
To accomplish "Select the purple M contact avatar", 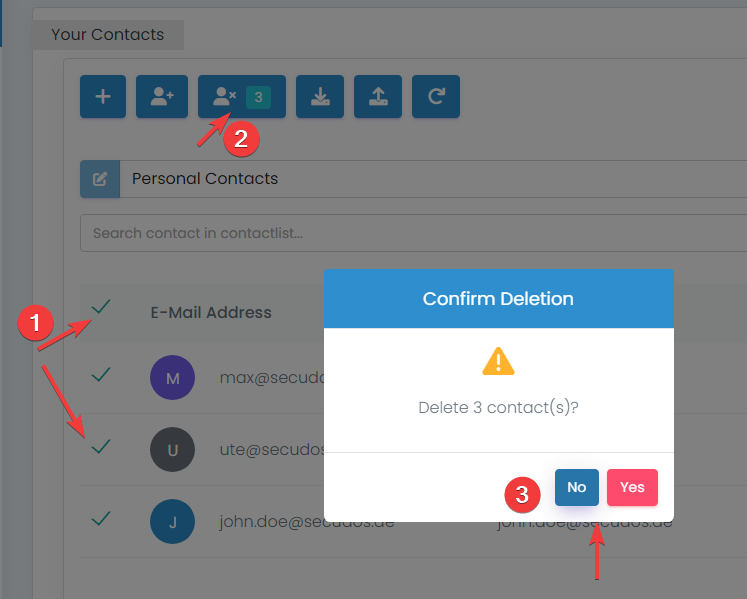I will coord(172,378).
